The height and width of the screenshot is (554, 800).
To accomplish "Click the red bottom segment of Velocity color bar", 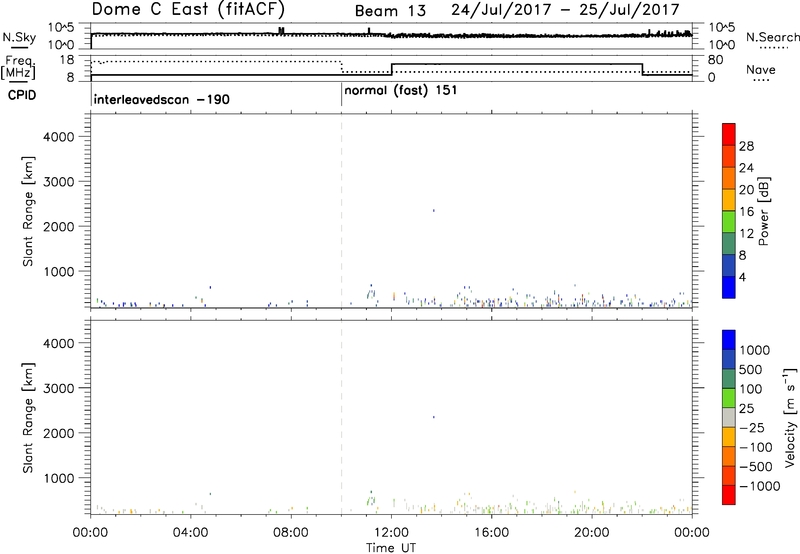I will pos(729,495).
